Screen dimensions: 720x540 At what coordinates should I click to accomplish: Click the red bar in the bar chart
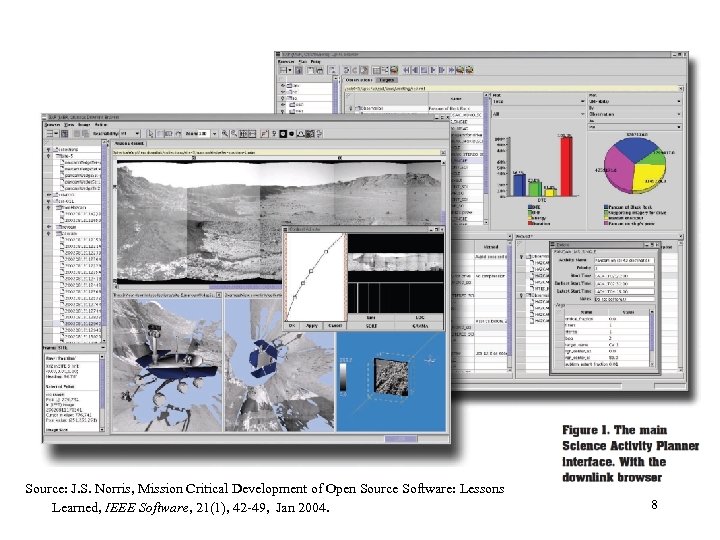click(x=566, y=167)
